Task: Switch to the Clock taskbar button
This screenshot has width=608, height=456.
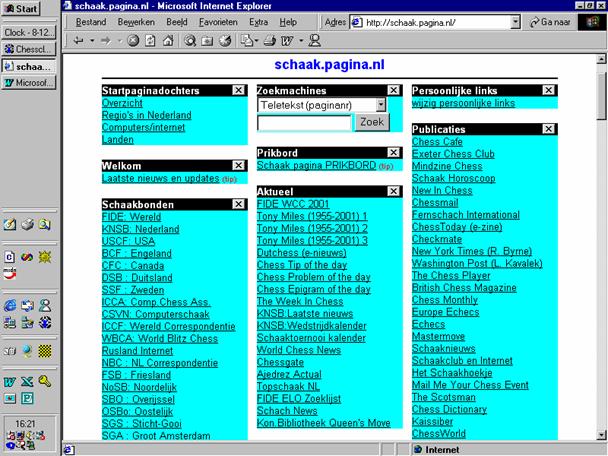Action: [x=29, y=33]
